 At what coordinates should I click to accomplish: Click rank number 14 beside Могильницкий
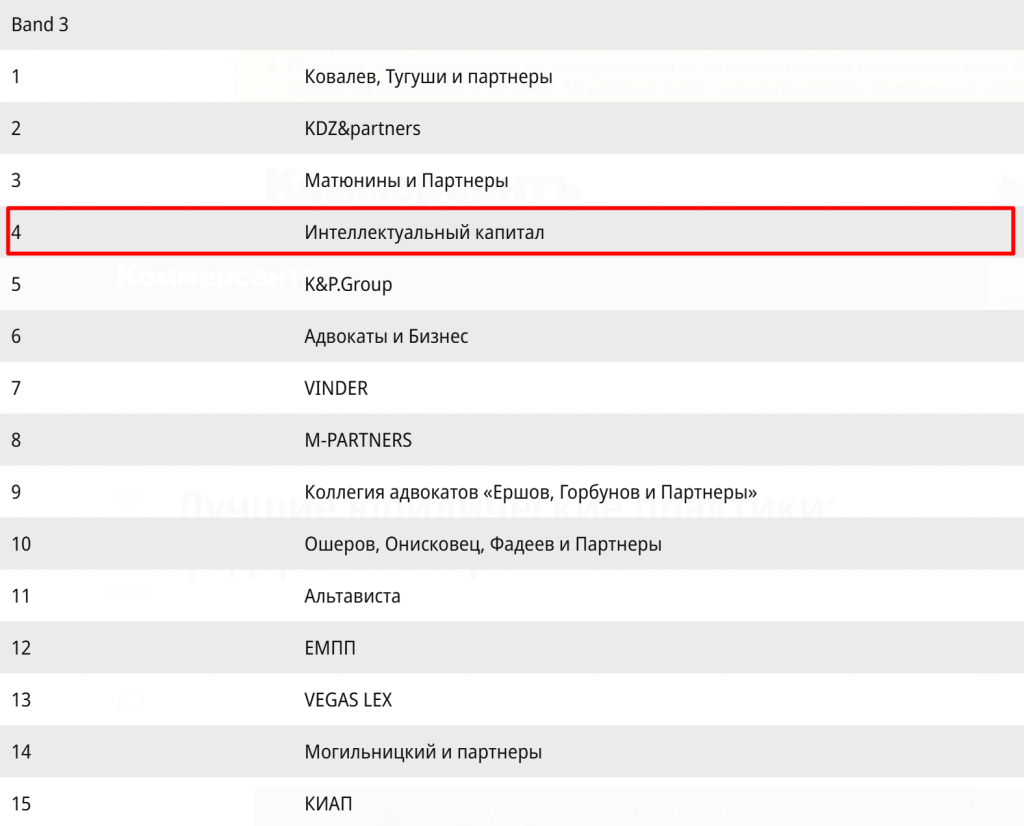pyautogui.click(x=21, y=752)
